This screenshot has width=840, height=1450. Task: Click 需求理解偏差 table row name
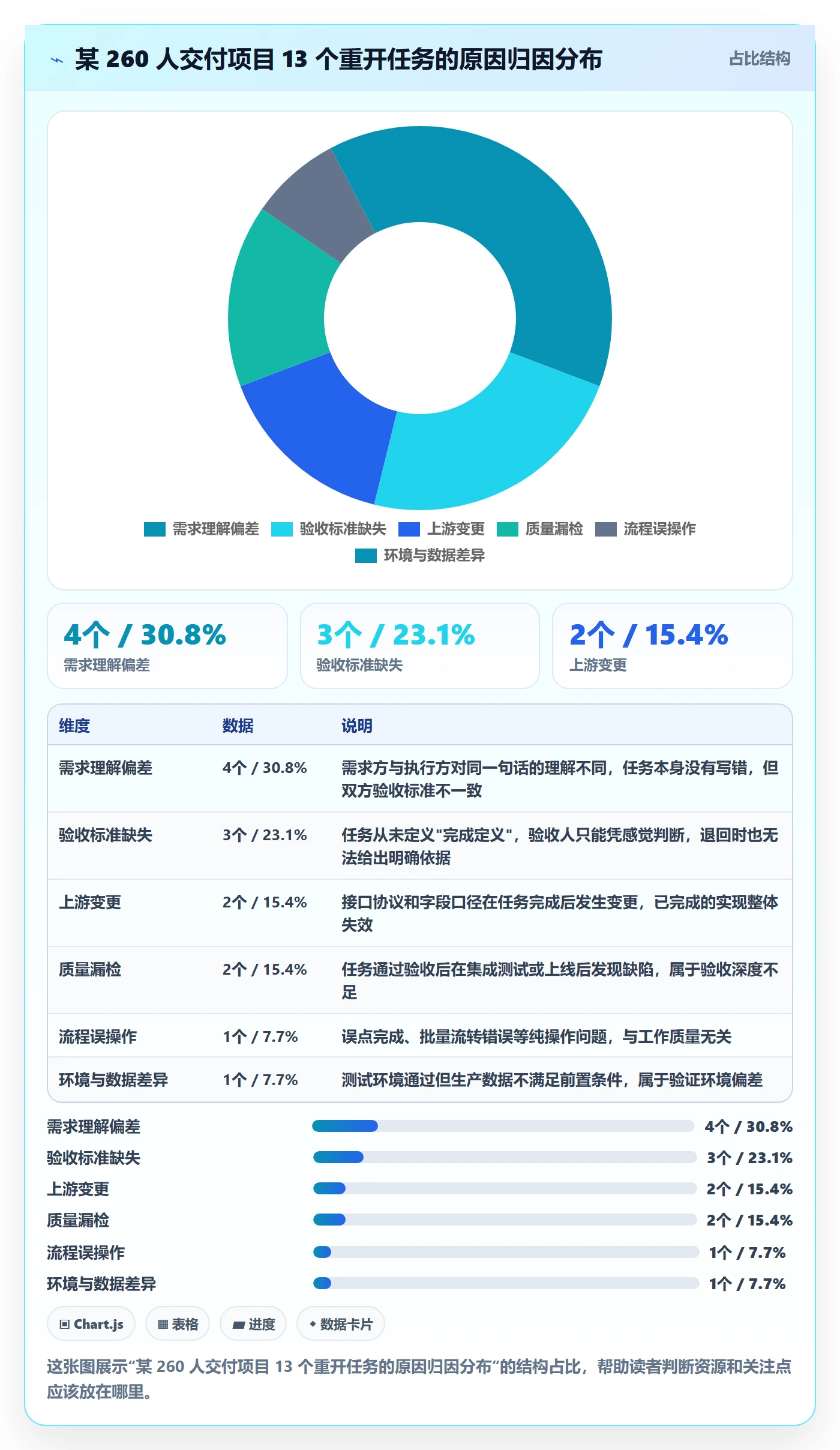point(106,768)
